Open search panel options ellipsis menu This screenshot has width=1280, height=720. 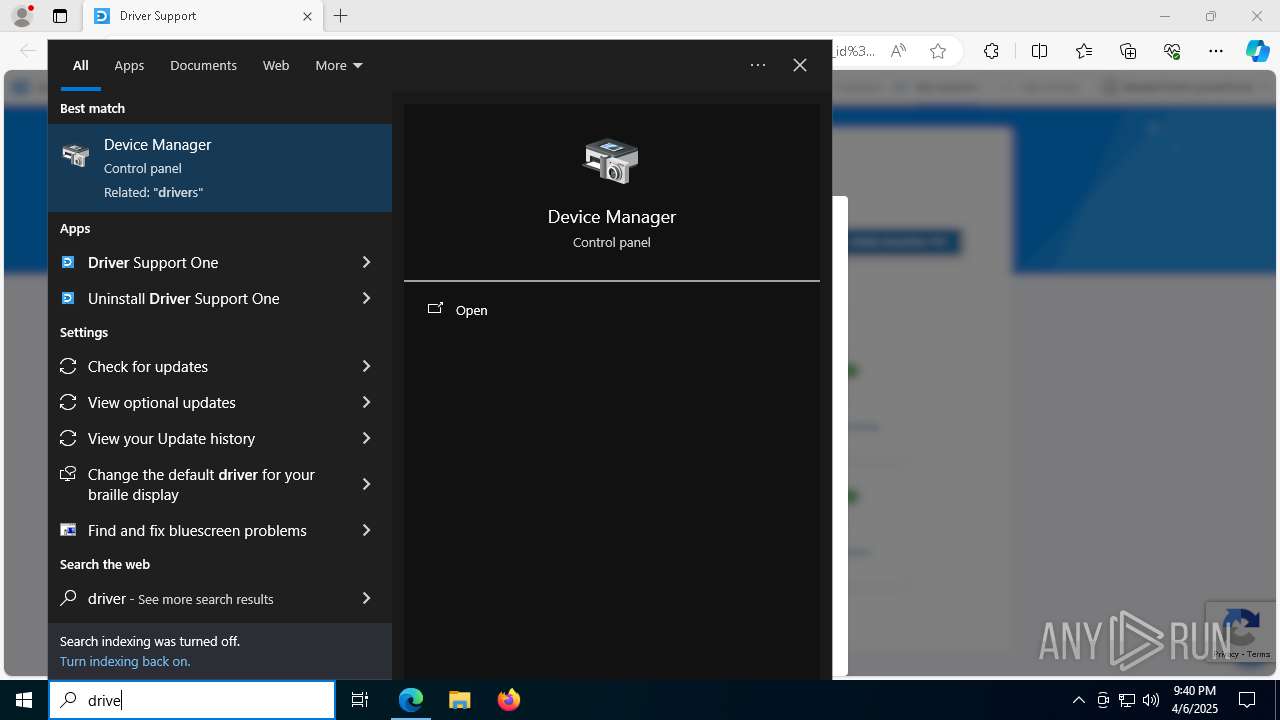tap(758, 65)
